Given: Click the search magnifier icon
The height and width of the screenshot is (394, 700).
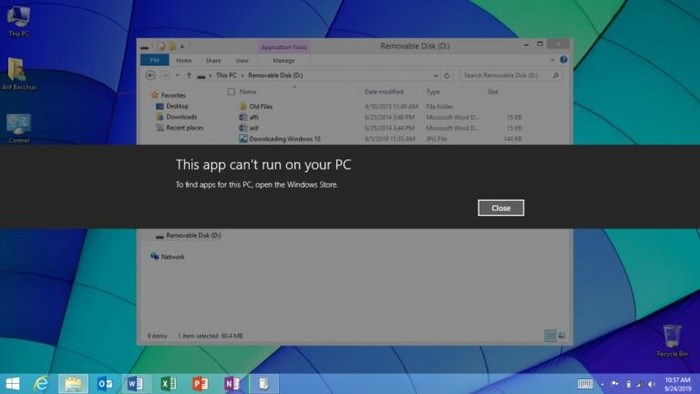Looking at the screenshot, I should tap(556, 75).
